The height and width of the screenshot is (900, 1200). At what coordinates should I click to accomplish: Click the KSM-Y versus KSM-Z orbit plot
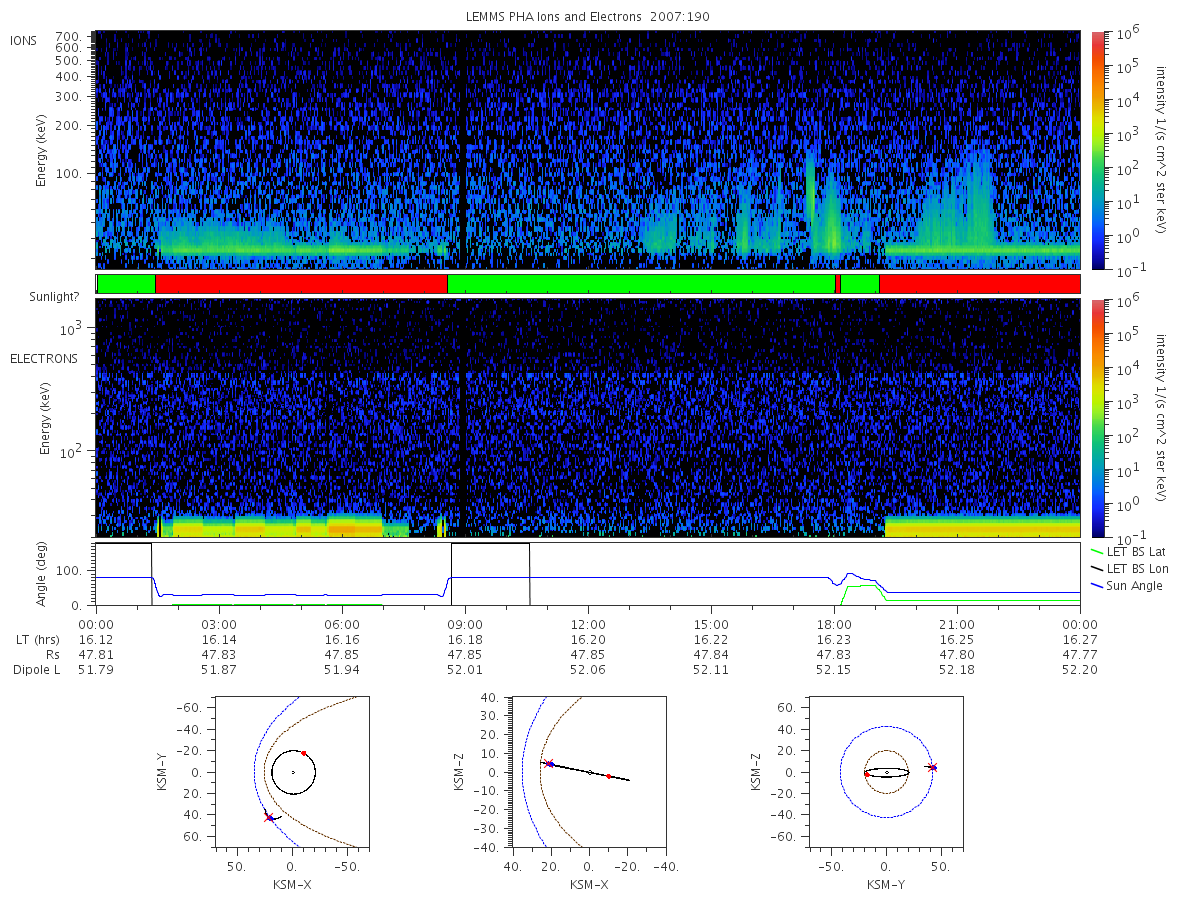886,772
